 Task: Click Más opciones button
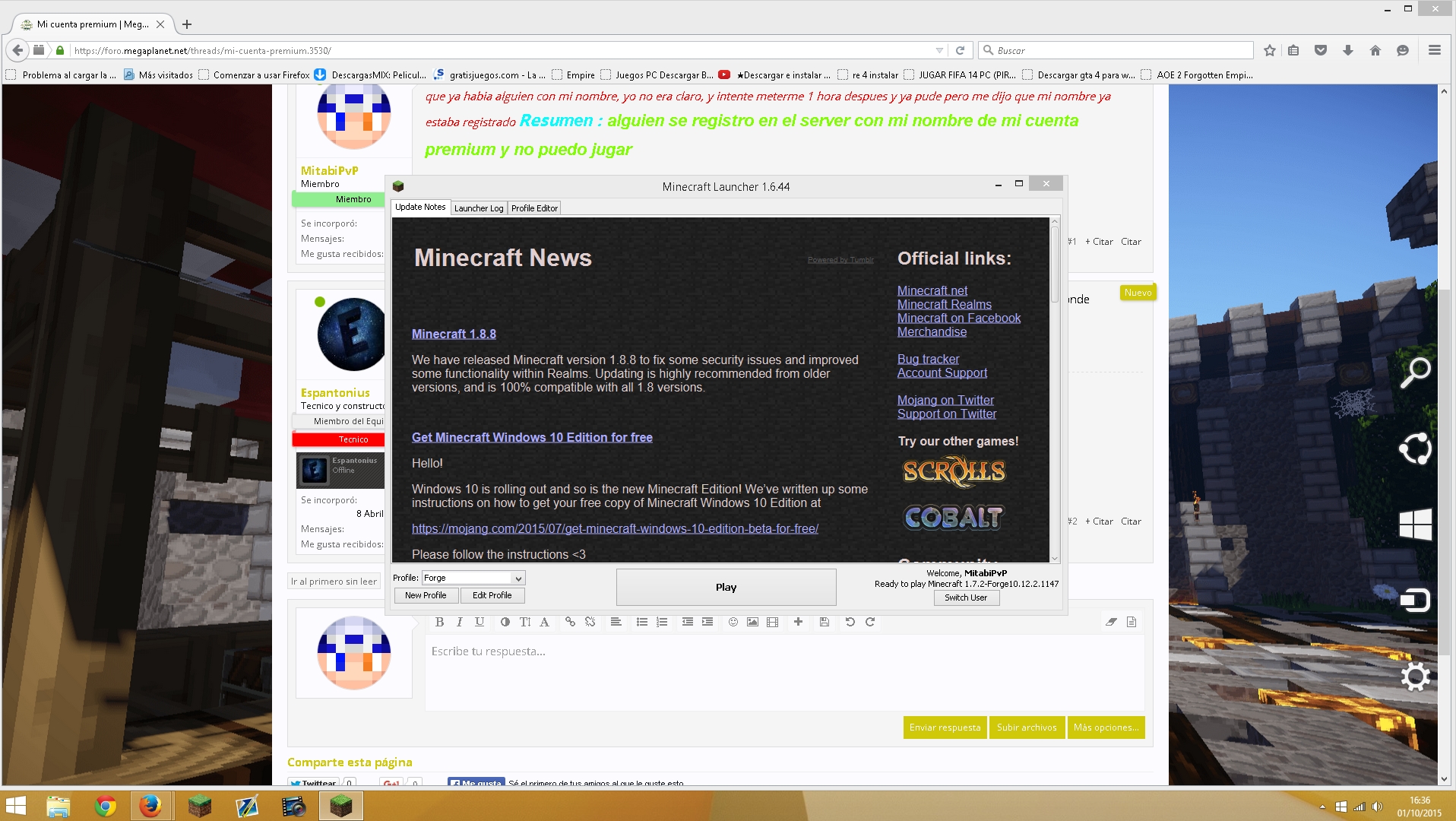coord(1106,727)
